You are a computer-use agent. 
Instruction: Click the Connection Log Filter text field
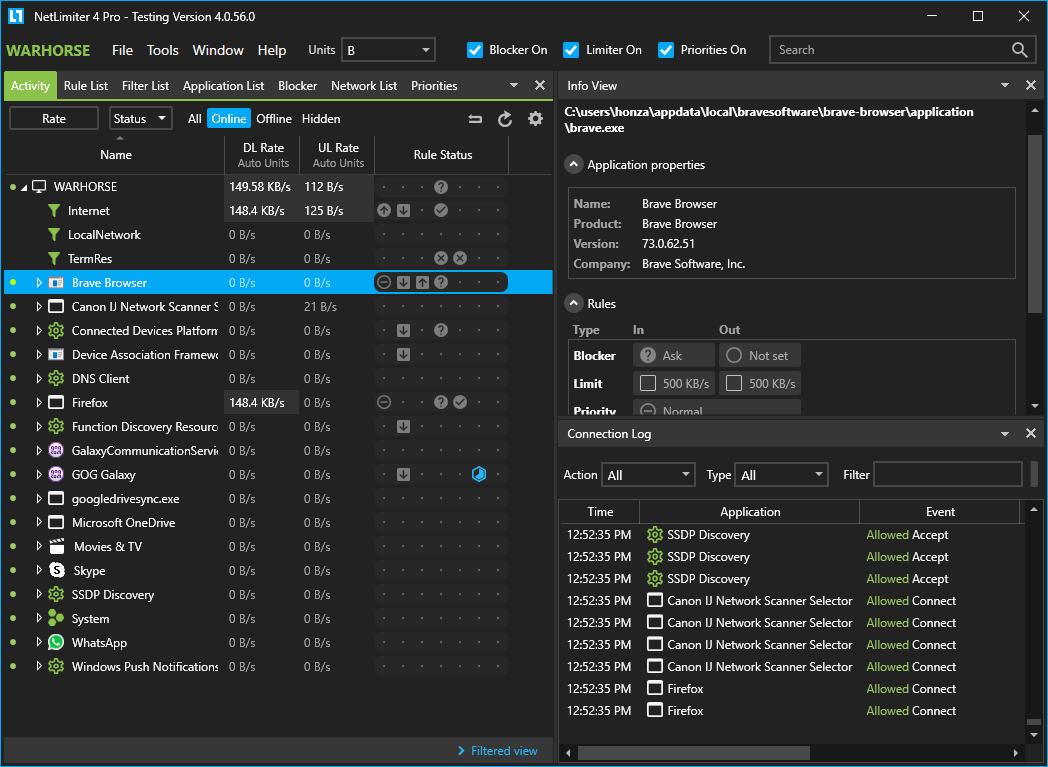[x=947, y=475]
